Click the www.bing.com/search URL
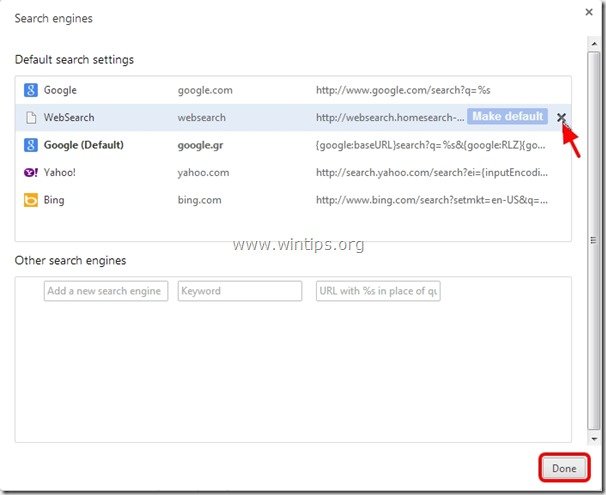The height and width of the screenshot is (495, 606). tap(432, 200)
